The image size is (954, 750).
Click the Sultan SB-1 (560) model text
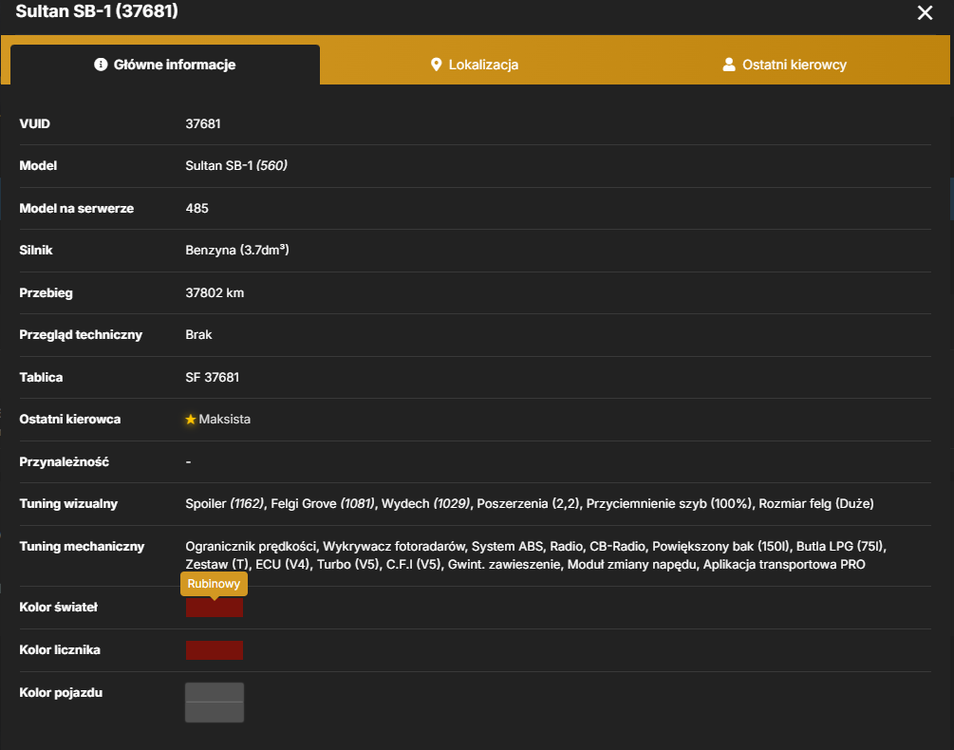pos(236,165)
